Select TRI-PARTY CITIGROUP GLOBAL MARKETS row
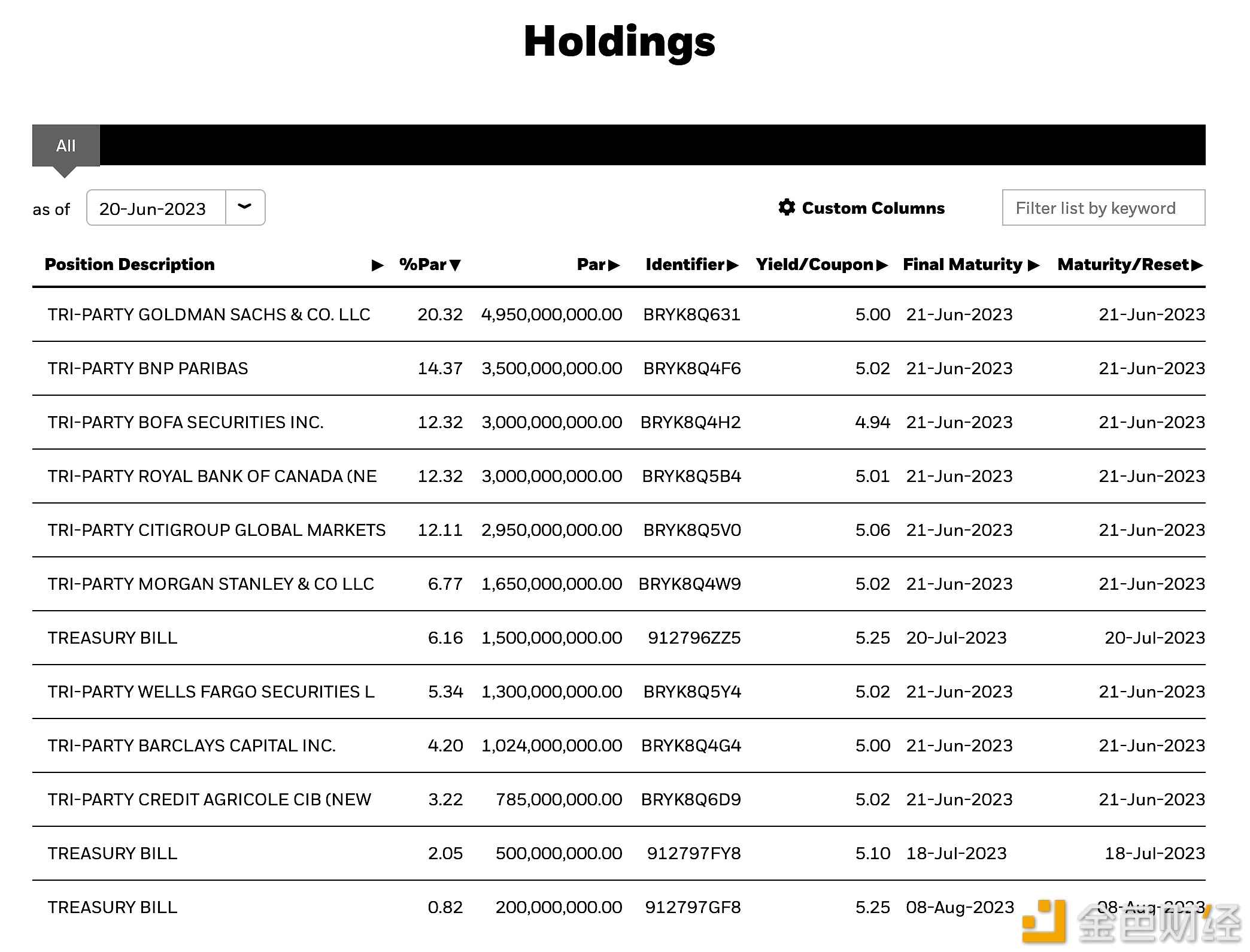The height and width of the screenshot is (952, 1250). pos(618,530)
